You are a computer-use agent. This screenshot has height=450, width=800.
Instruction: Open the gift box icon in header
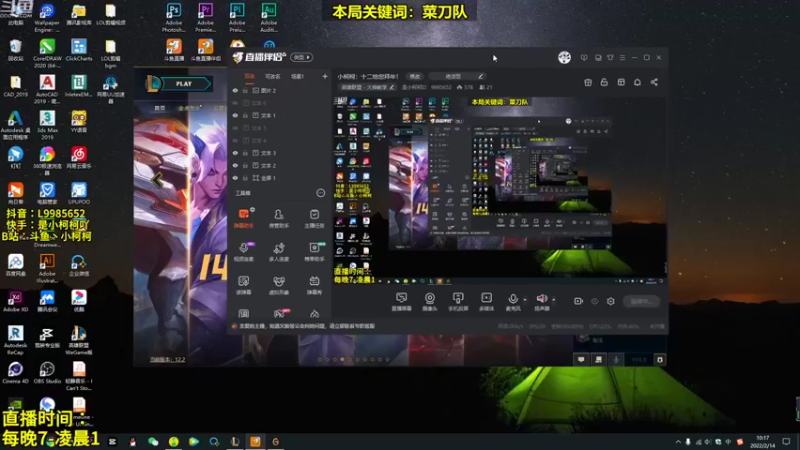(x=588, y=82)
